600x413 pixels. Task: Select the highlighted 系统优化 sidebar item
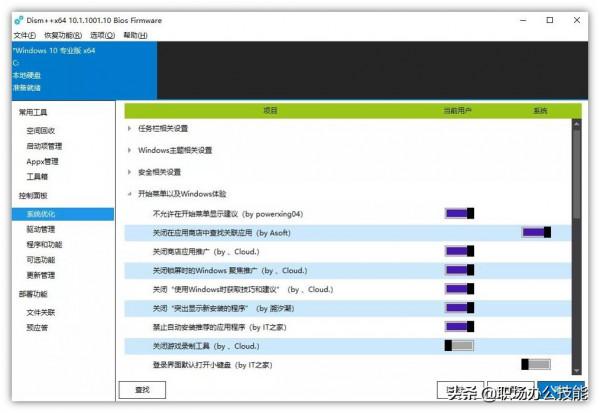(63, 214)
